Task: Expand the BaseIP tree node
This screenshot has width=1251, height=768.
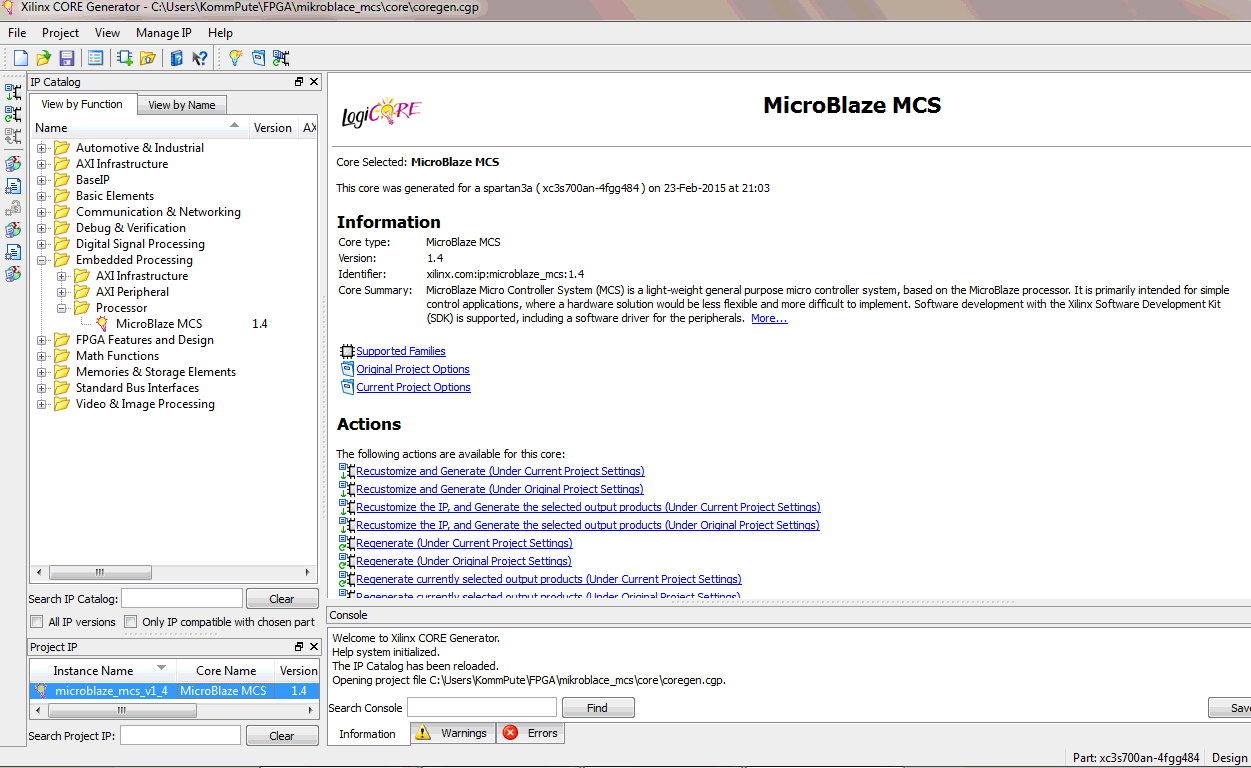Action: pos(42,180)
